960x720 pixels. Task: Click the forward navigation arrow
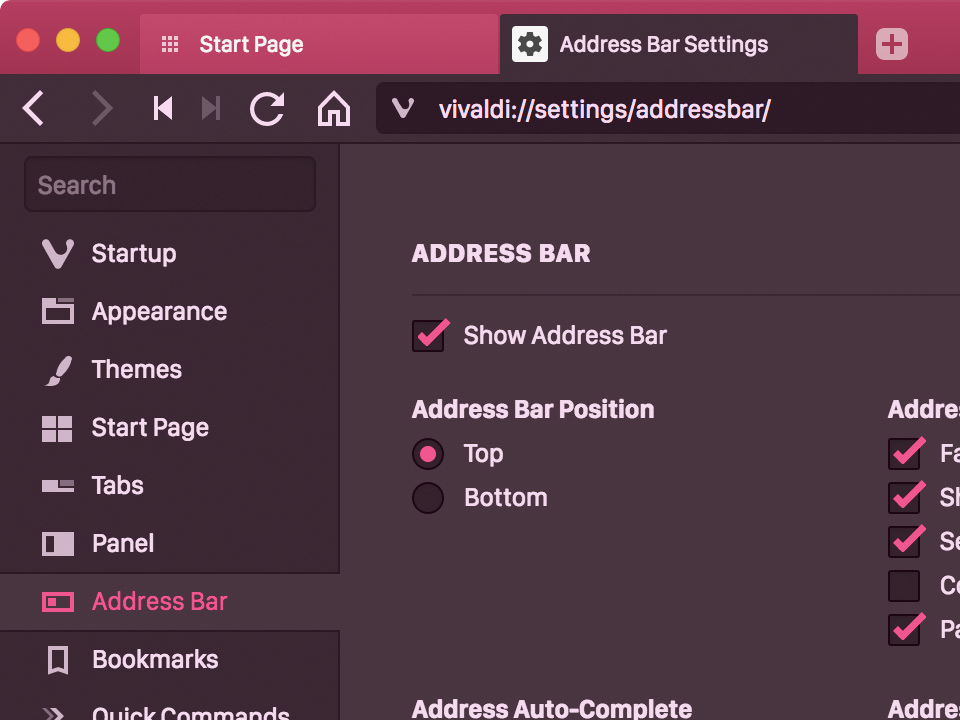(x=102, y=109)
